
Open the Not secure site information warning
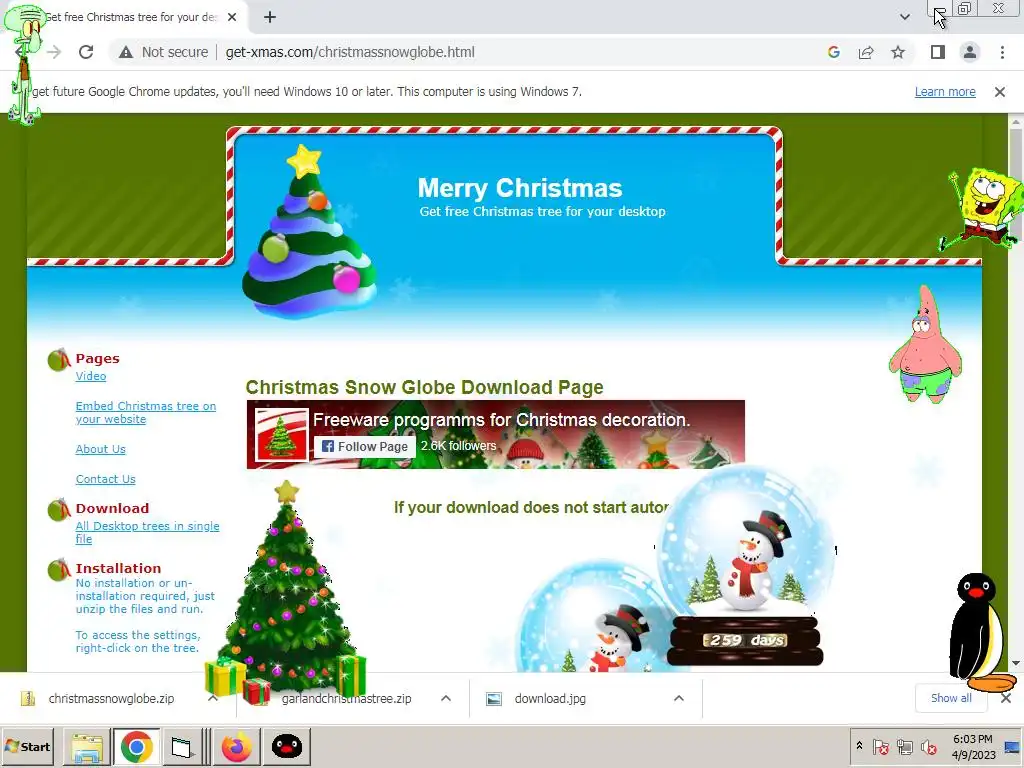[x=163, y=52]
